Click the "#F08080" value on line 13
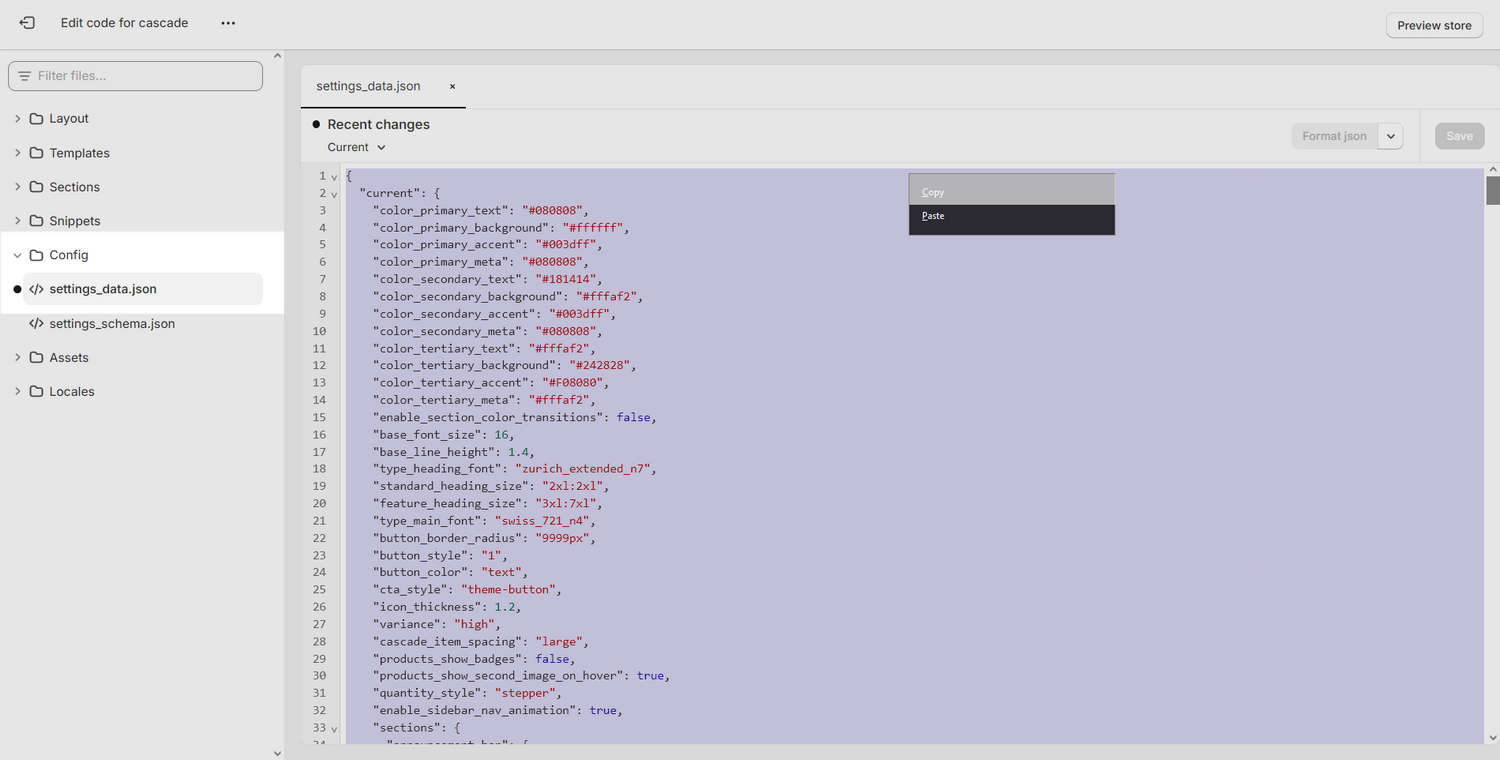The image size is (1500, 760). pos(575,383)
